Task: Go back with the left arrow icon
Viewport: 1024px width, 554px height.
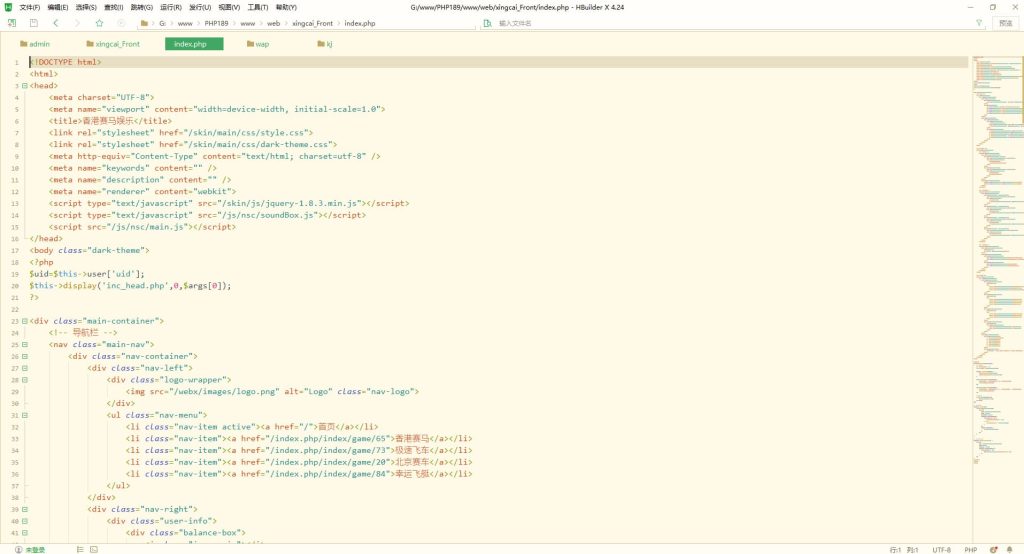Action: [x=56, y=23]
